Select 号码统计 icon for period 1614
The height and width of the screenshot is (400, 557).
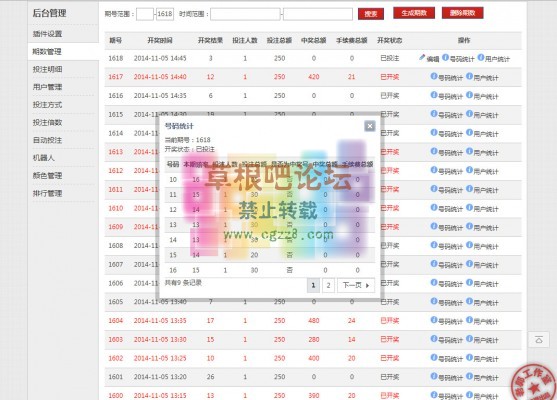click(434, 133)
